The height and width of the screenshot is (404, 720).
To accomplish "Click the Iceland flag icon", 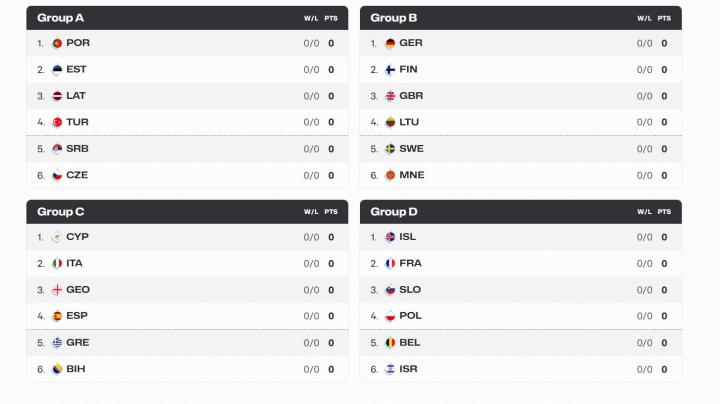I will click(x=390, y=237).
